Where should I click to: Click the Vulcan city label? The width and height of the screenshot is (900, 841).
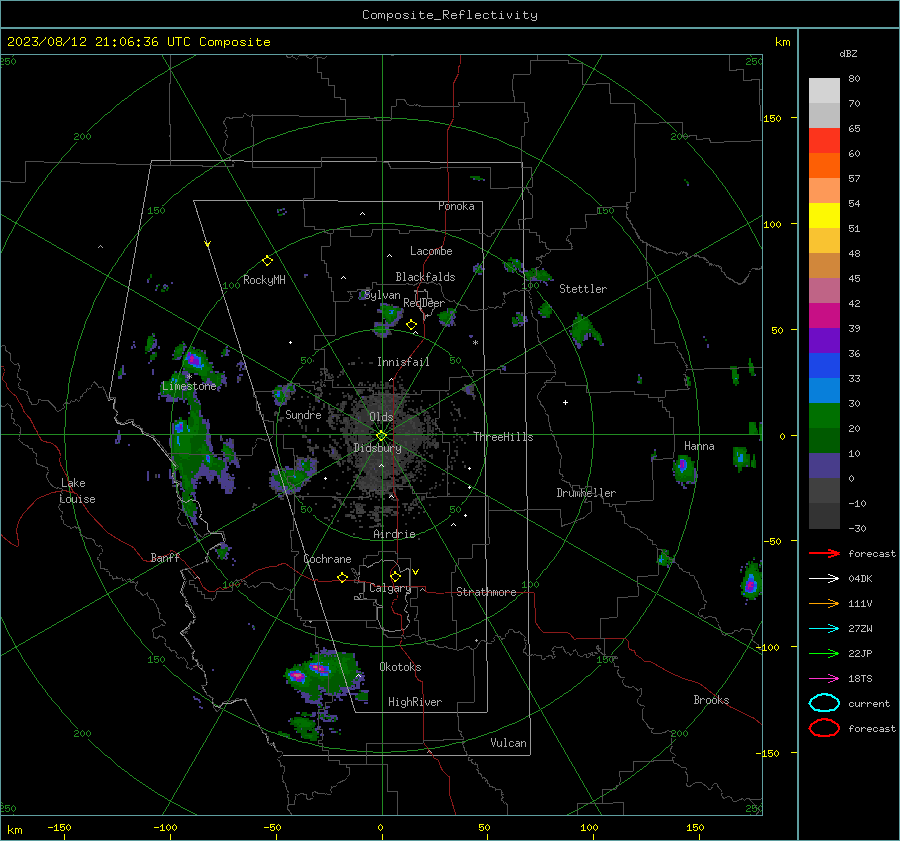click(509, 743)
